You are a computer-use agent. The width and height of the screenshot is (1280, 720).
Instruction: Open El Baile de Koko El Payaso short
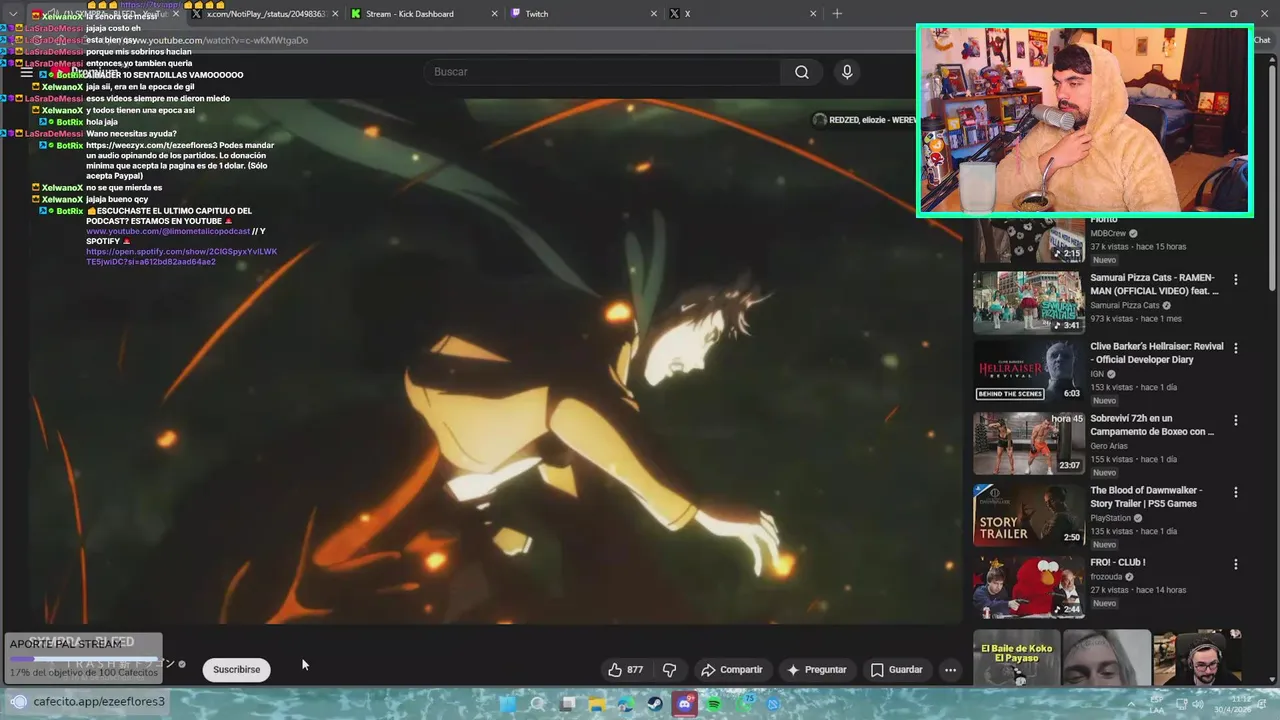[1016, 658]
